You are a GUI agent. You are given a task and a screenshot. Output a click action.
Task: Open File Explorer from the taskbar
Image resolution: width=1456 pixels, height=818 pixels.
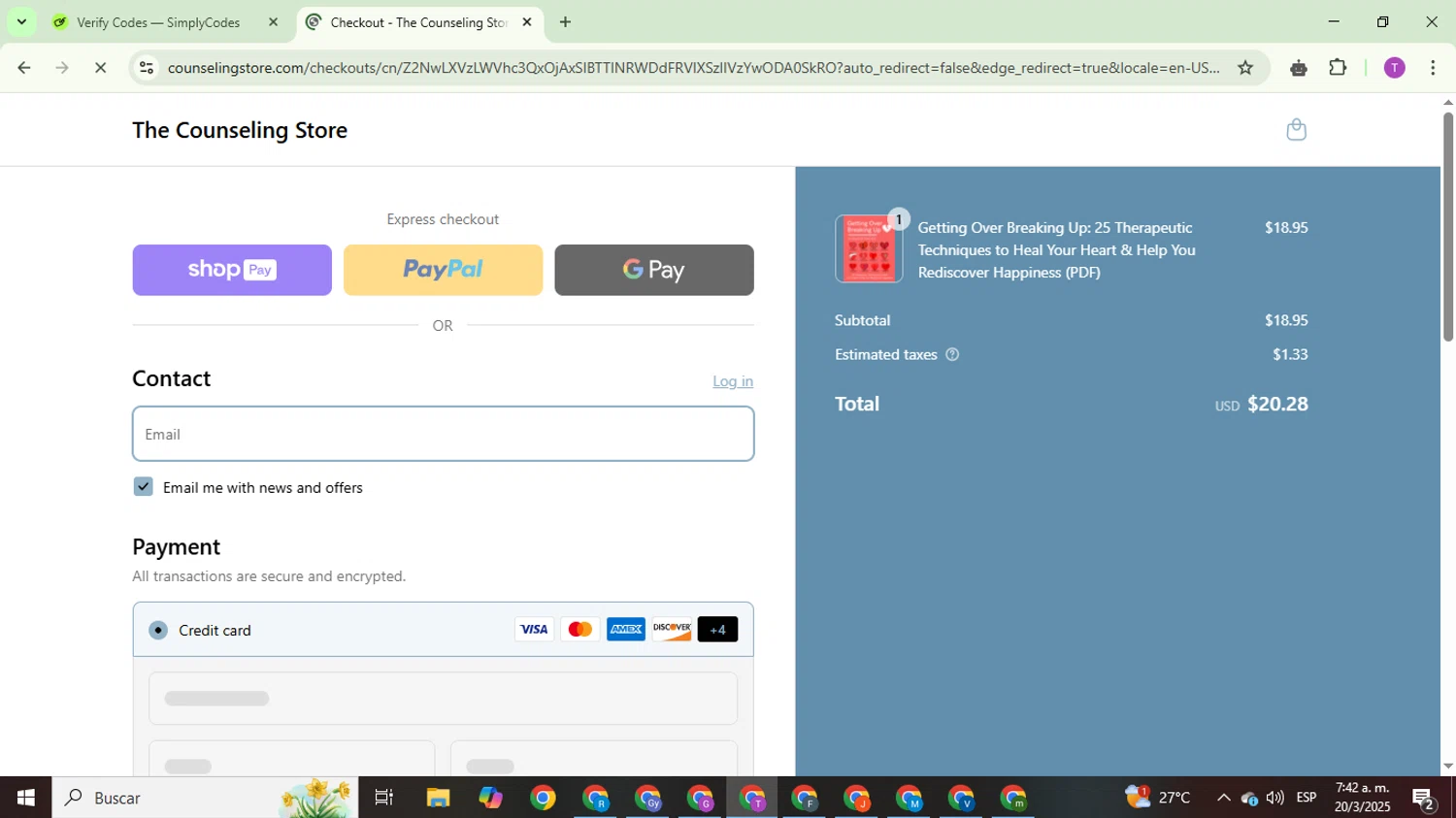(x=438, y=798)
